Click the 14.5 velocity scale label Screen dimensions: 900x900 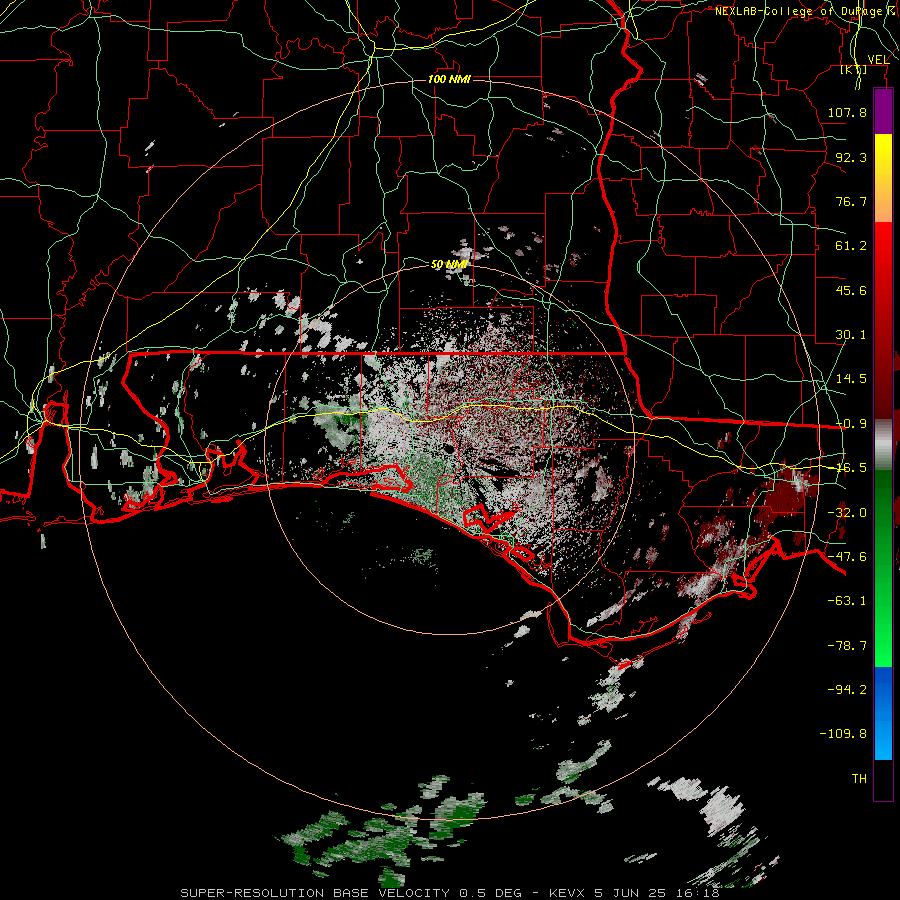(x=851, y=379)
